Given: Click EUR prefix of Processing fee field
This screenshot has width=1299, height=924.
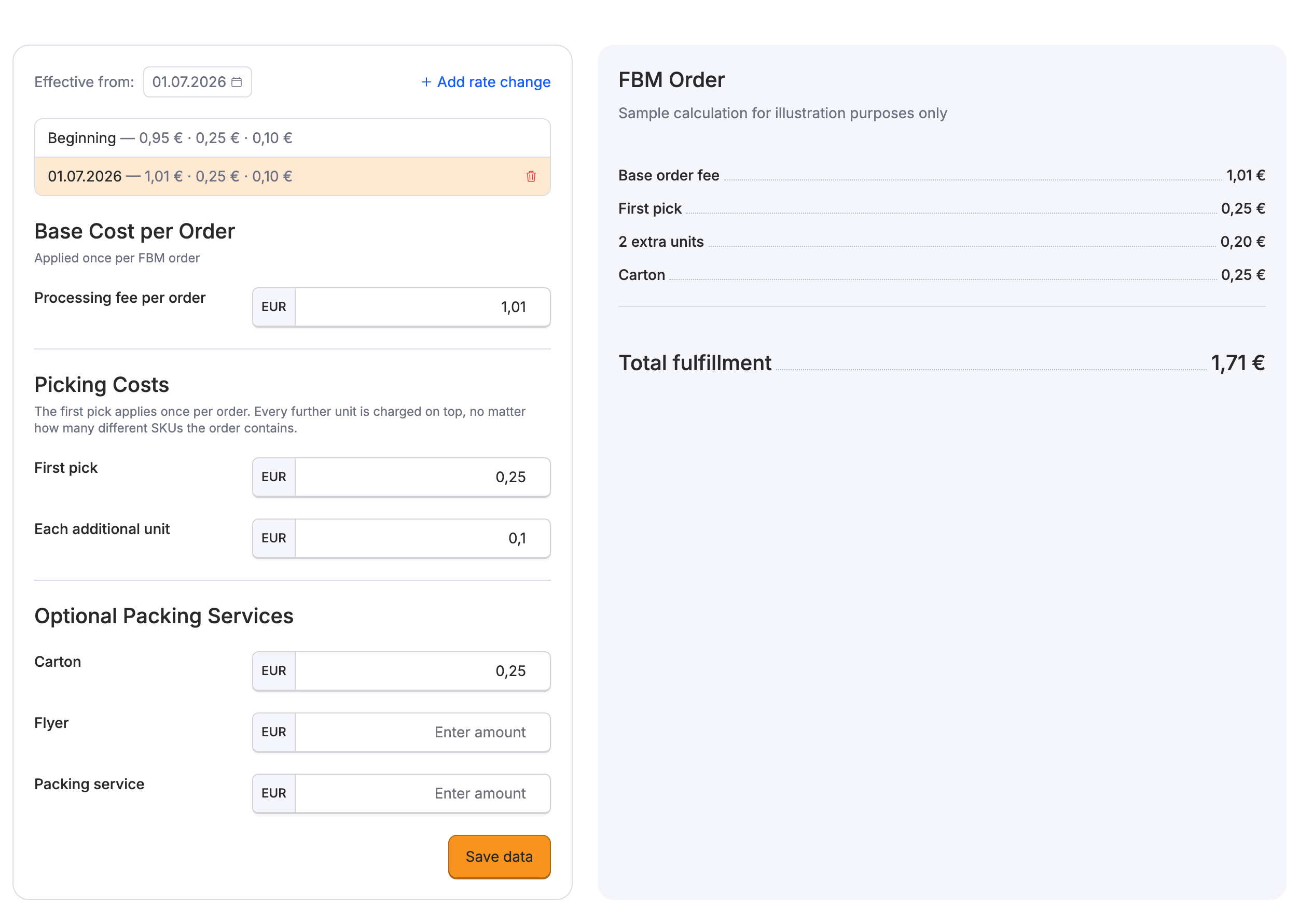Looking at the screenshot, I should click(x=274, y=307).
